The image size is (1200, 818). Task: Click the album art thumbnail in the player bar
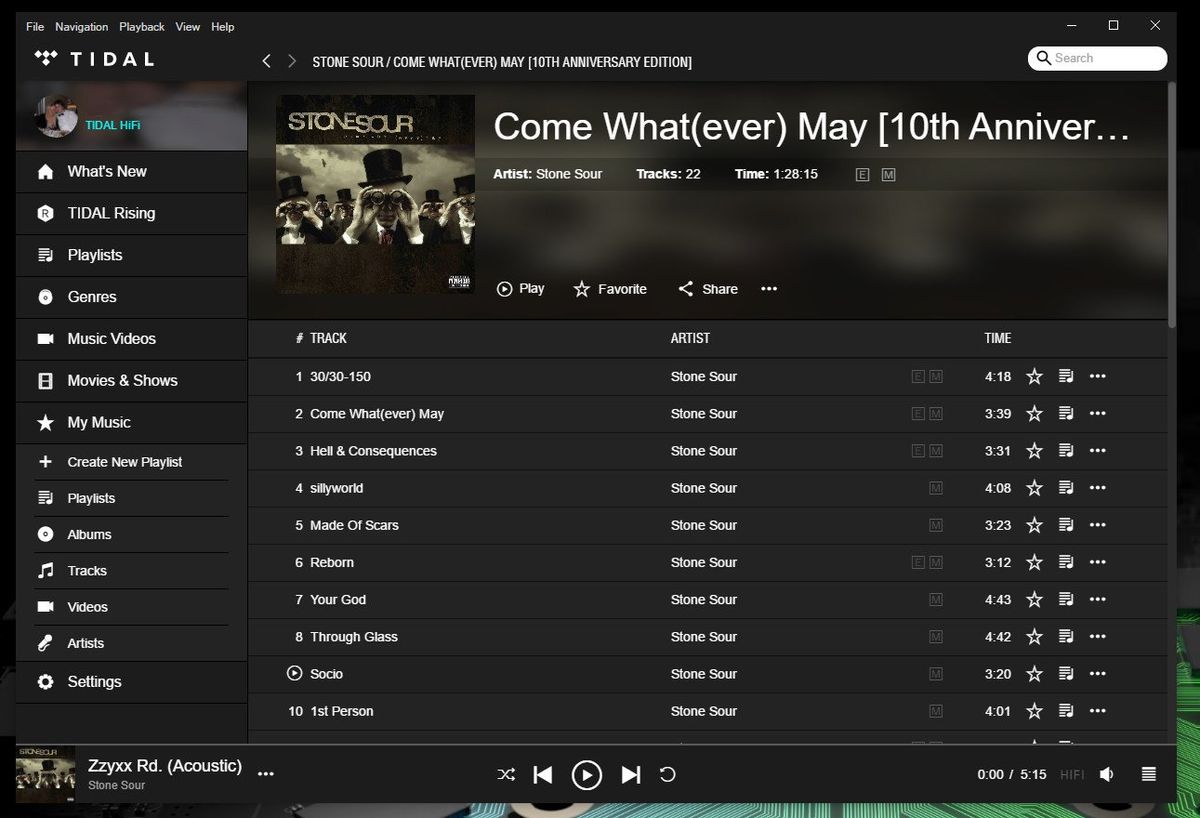click(x=44, y=773)
